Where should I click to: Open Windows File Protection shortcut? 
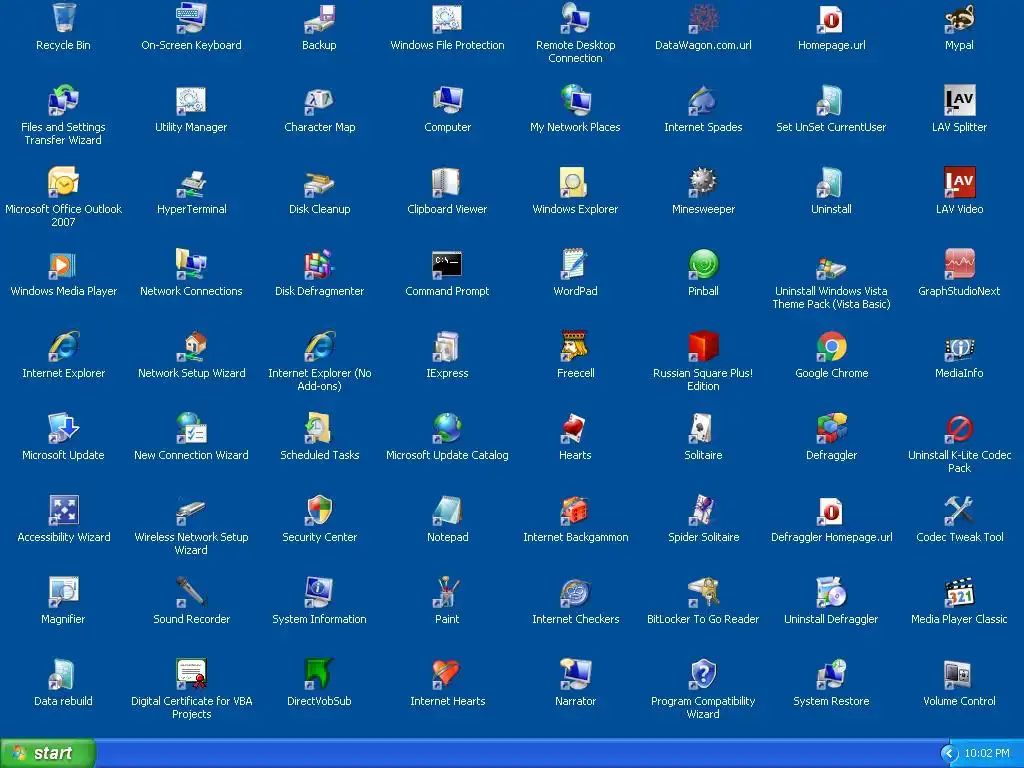click(x=447, y=18)
